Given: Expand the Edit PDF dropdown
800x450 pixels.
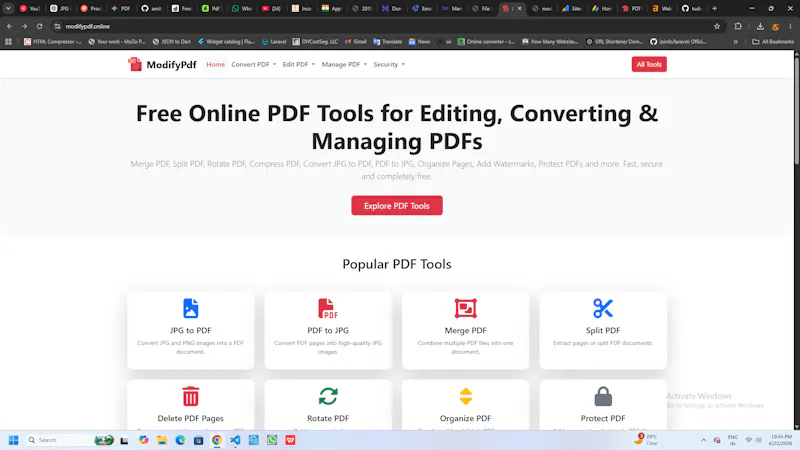Looking at the screenshot, I should [299, 64].
